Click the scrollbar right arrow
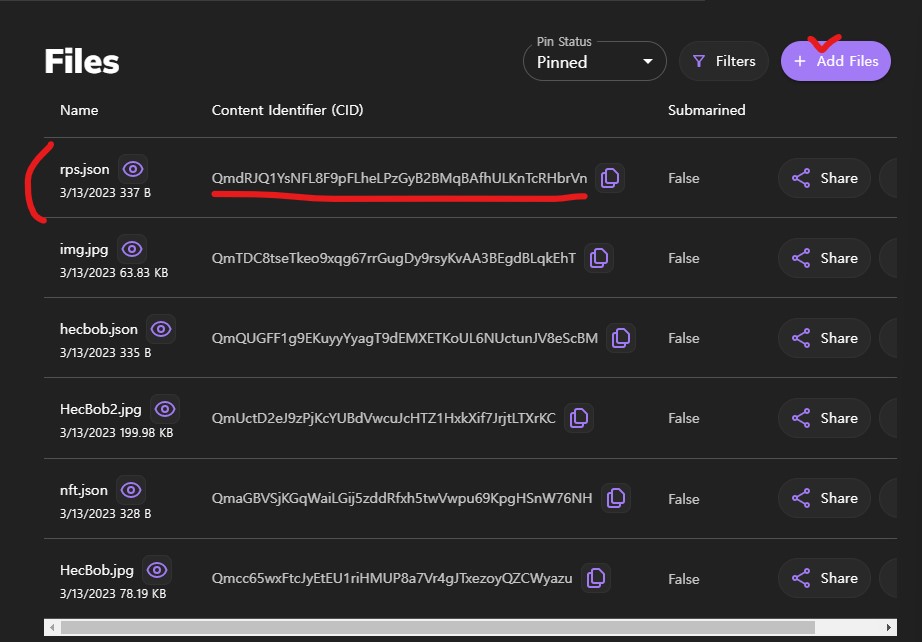Screen dimensions: 922x642 (x=888, y=627)
